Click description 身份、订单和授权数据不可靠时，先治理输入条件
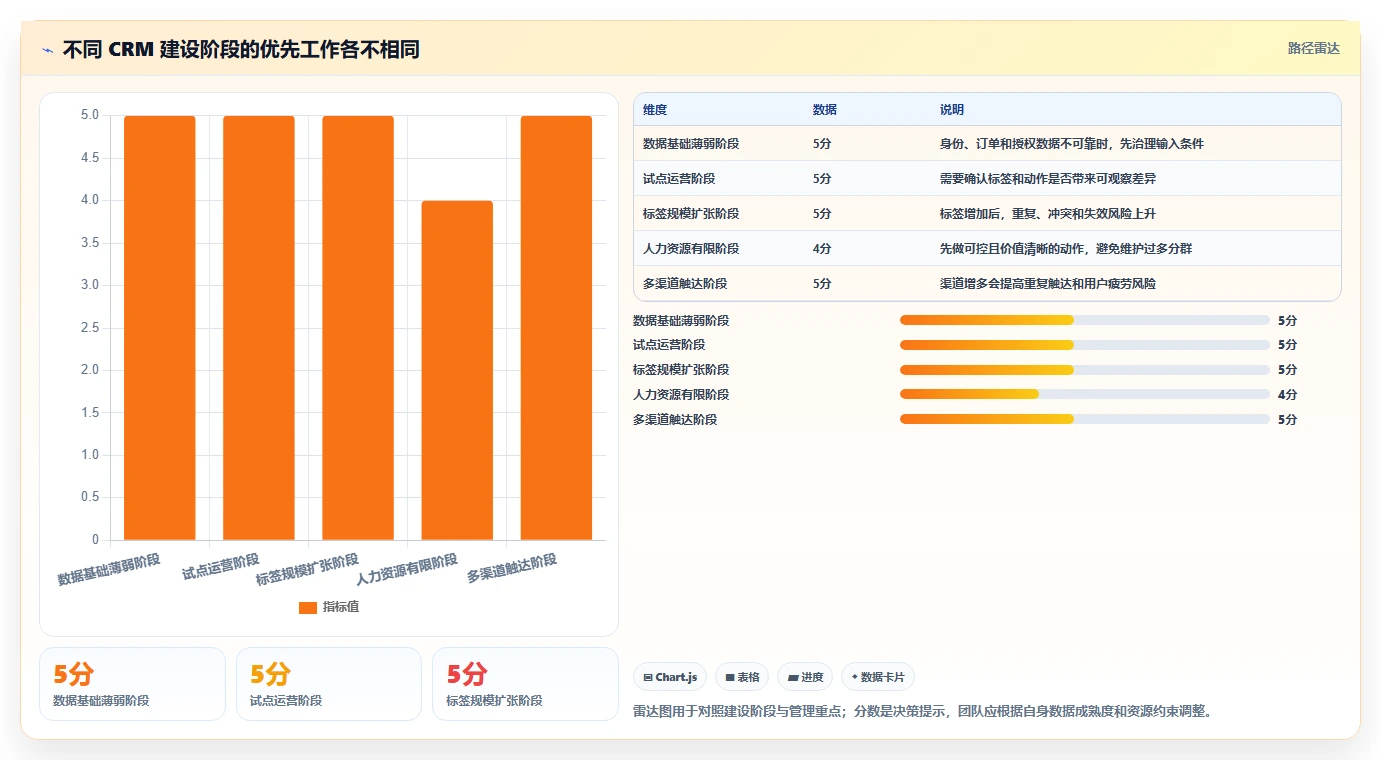Screen dimensions: 1381x760 click(1072, 144)
